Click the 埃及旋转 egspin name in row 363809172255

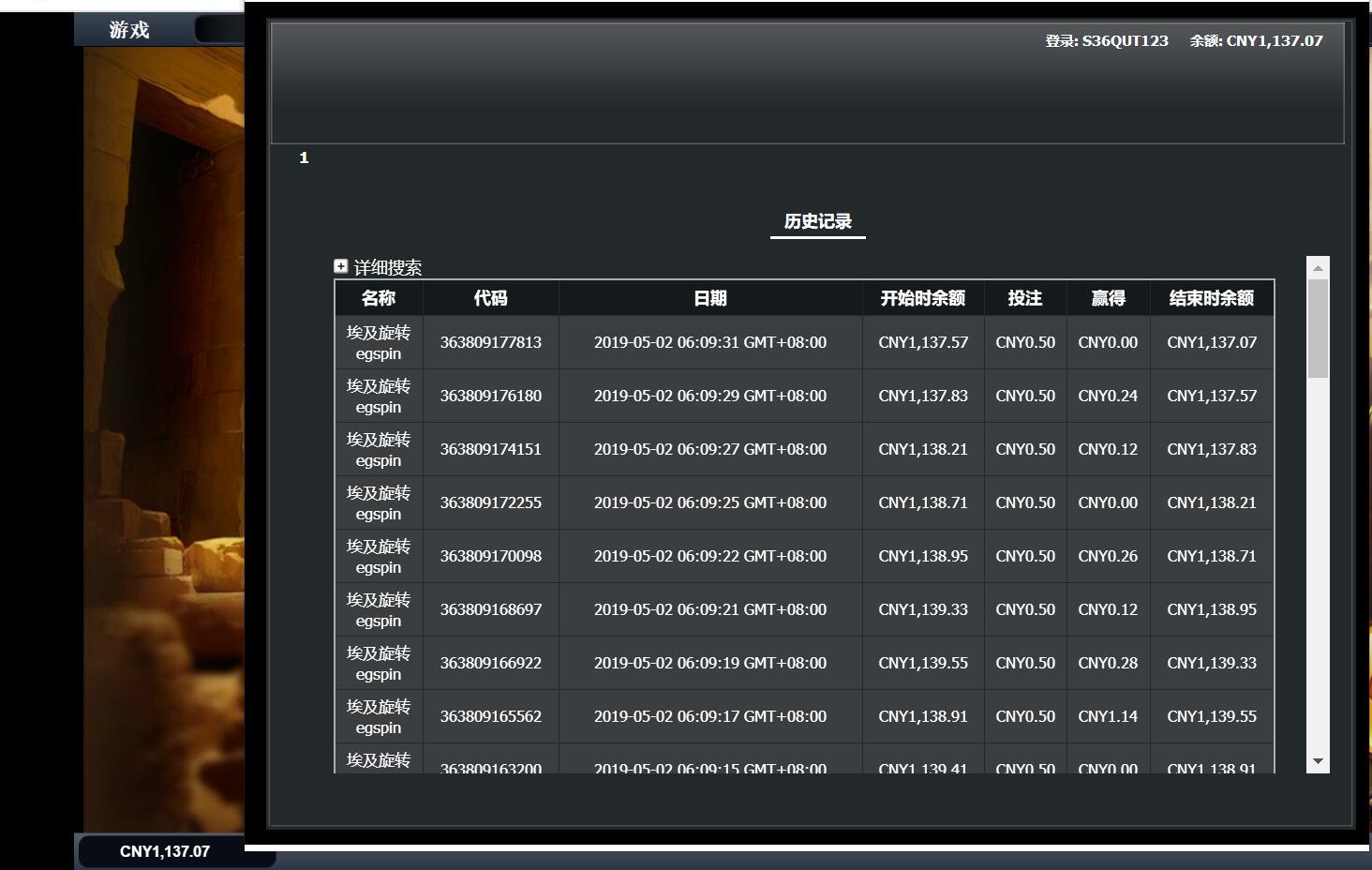tap(379, 503)
